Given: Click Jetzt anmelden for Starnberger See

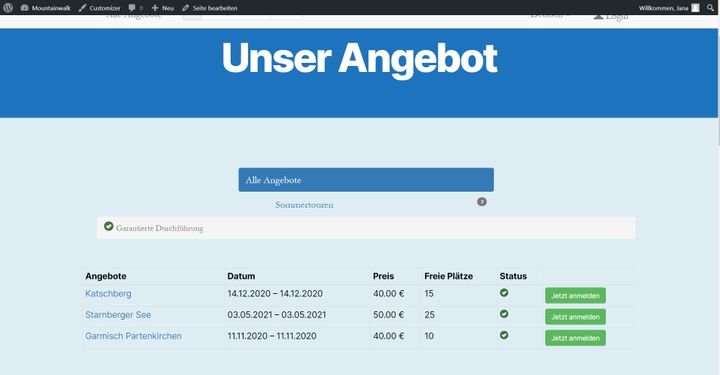Looking at the screenshot, I should [x=575, y=317].
